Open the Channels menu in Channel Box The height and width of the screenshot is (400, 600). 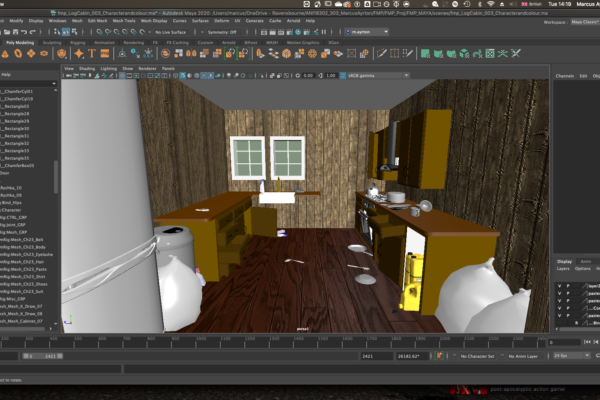pyautogui.click(x=564, y=76)
